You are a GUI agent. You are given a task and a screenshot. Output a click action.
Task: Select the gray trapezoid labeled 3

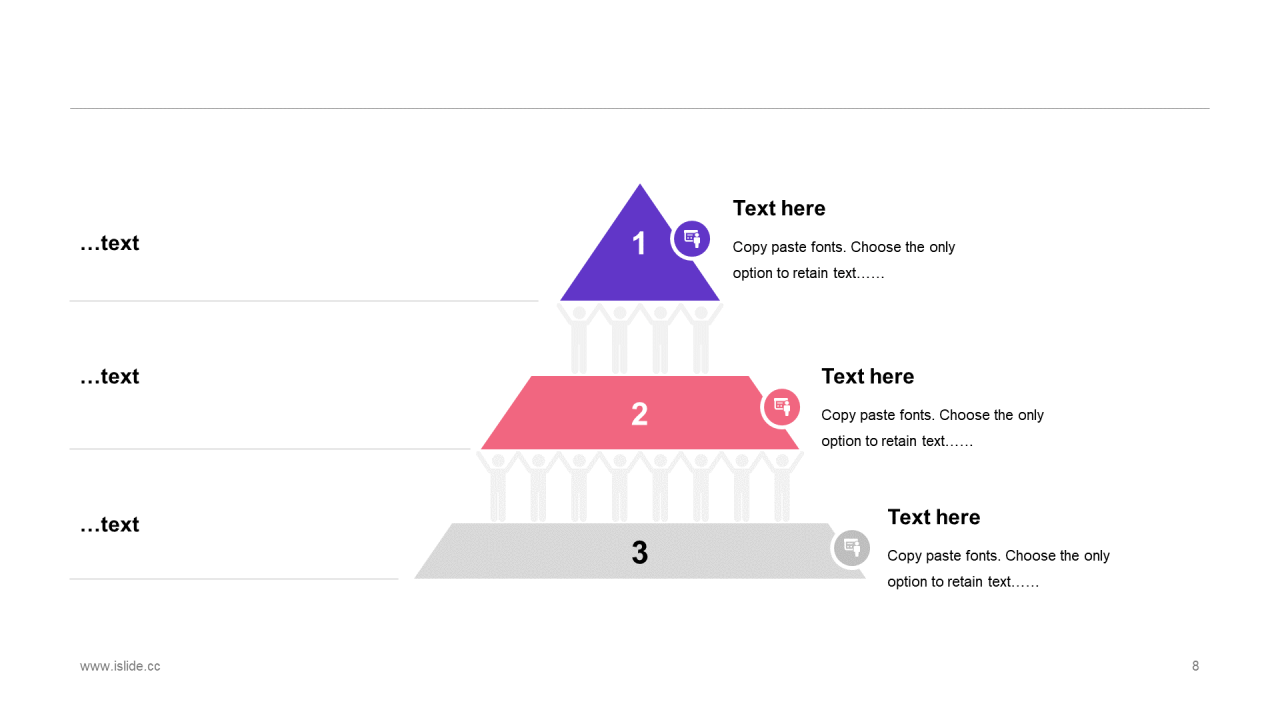(x=640, y=551)
